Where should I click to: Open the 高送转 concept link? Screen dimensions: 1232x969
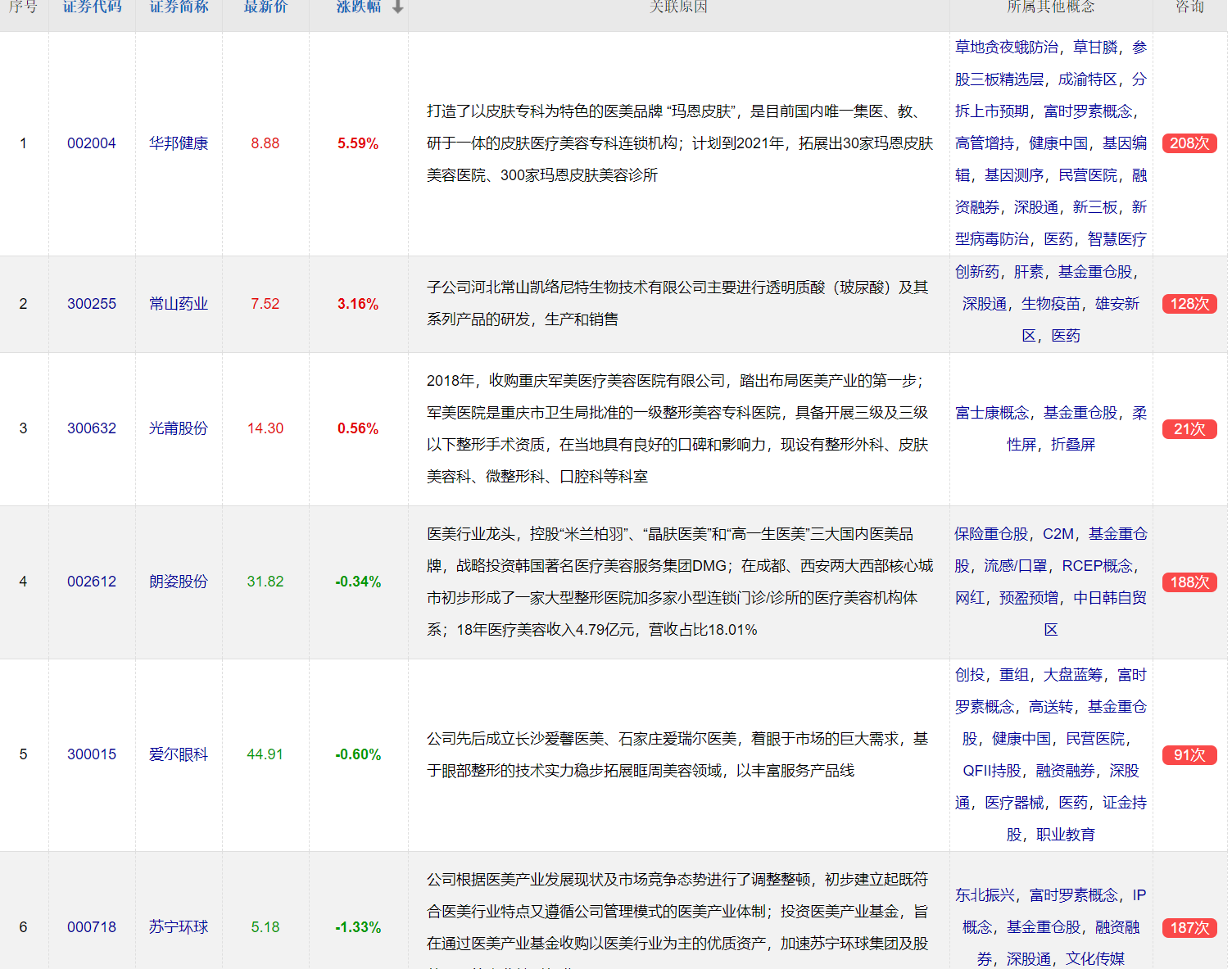coord(1051,707)
